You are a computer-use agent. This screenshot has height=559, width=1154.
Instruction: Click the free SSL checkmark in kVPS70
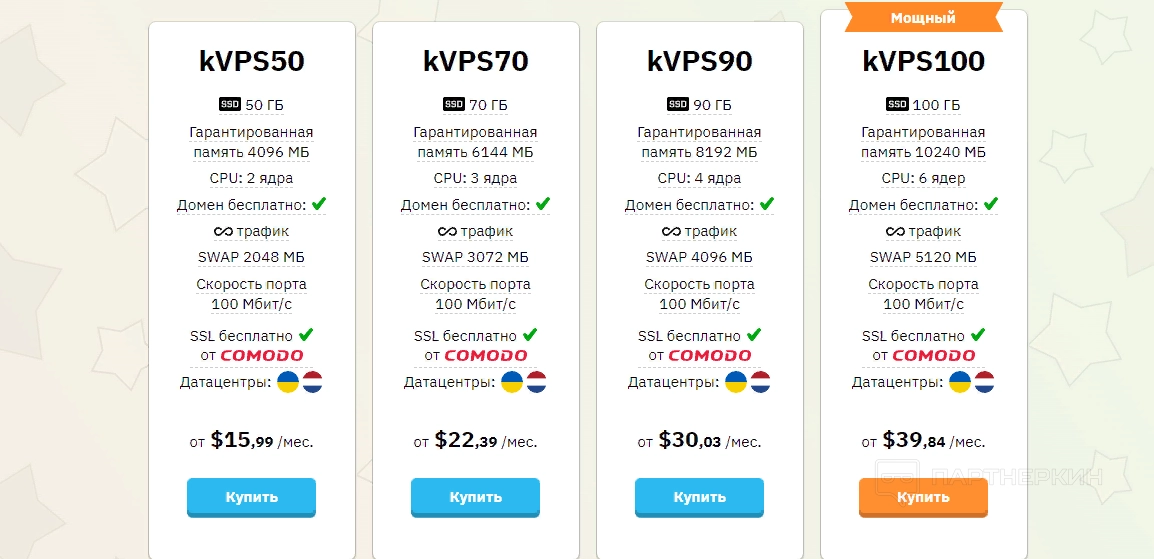pyautogui.click(x=530, y=334)
